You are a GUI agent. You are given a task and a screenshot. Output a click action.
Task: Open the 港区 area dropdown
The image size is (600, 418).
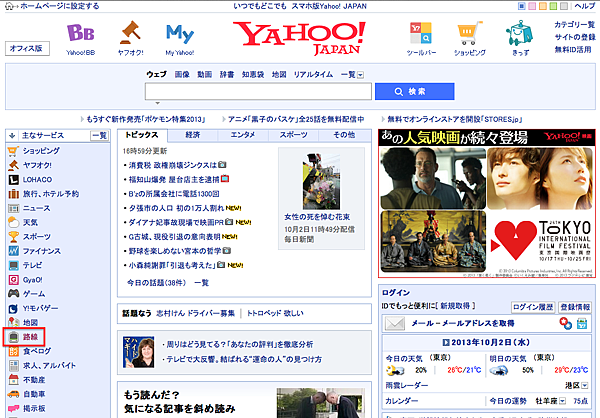tap(585, 385)
